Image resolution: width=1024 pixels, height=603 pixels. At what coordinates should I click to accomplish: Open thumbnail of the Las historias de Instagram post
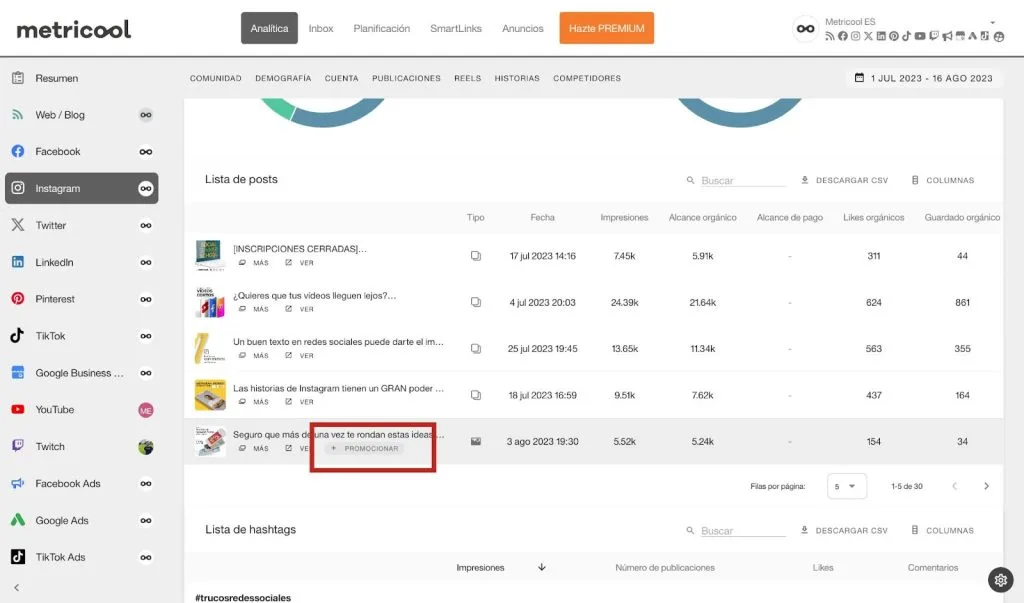click(x=210, y=395)
